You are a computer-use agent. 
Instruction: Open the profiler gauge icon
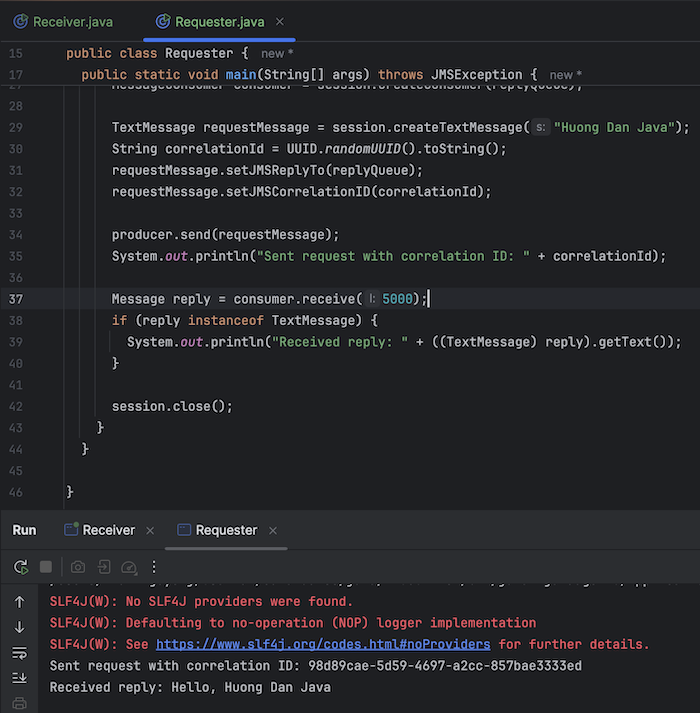129,567
